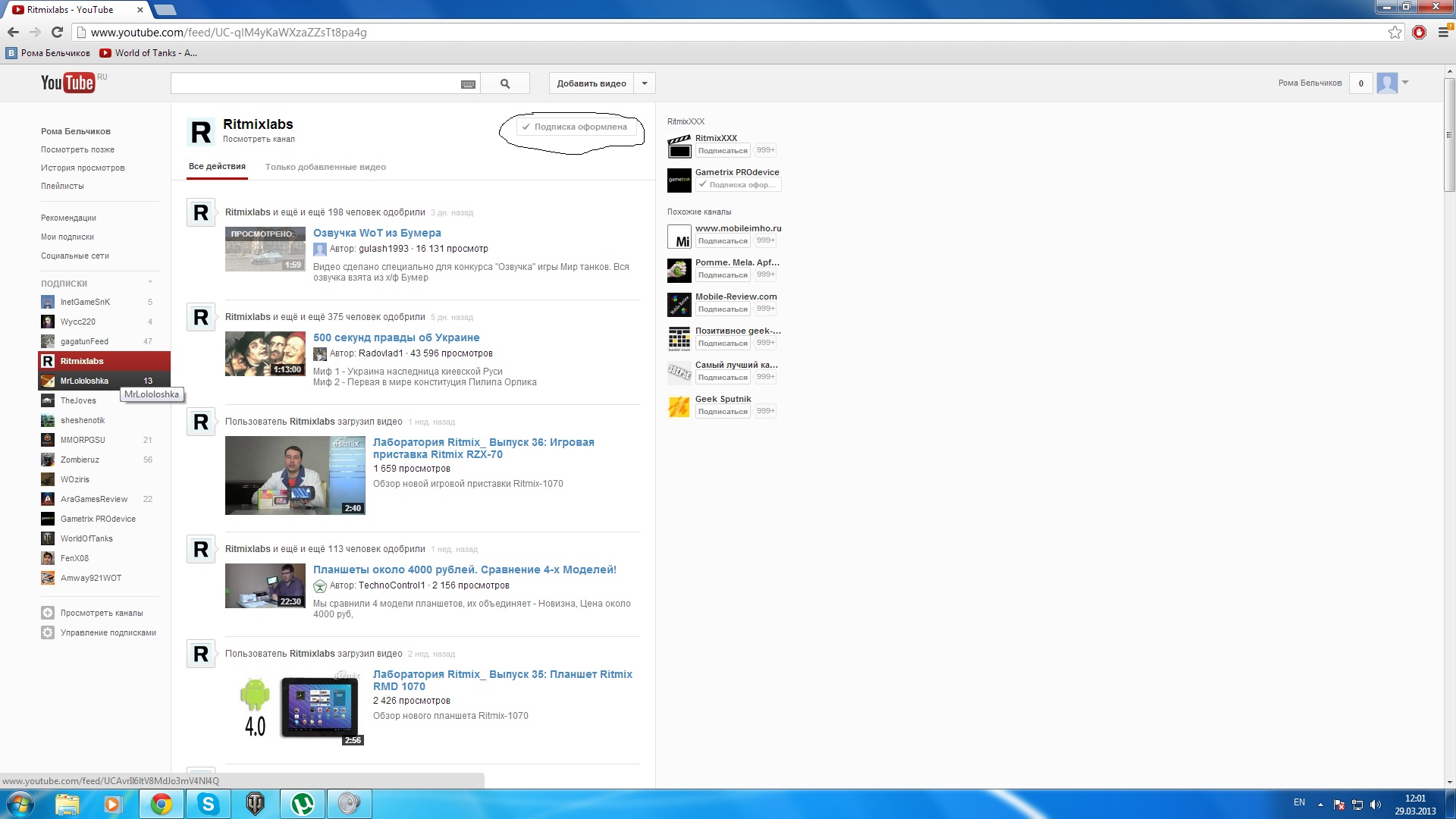Switch to Только добавленные видео tab
The height and width of the screenshot is (819, 1456).
coord(325,167)
